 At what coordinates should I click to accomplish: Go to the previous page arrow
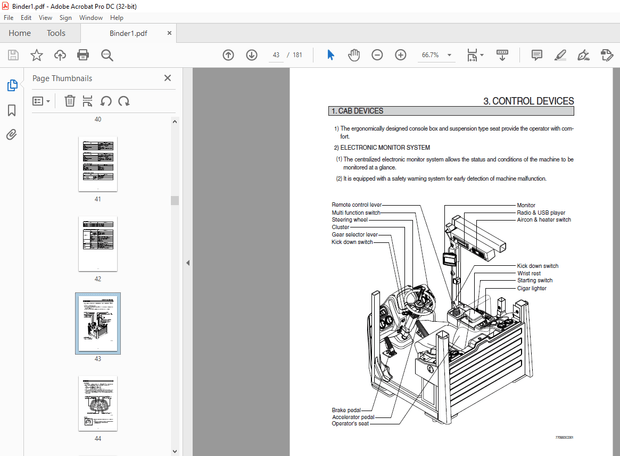pyautogui.click(x=228, y=55)
